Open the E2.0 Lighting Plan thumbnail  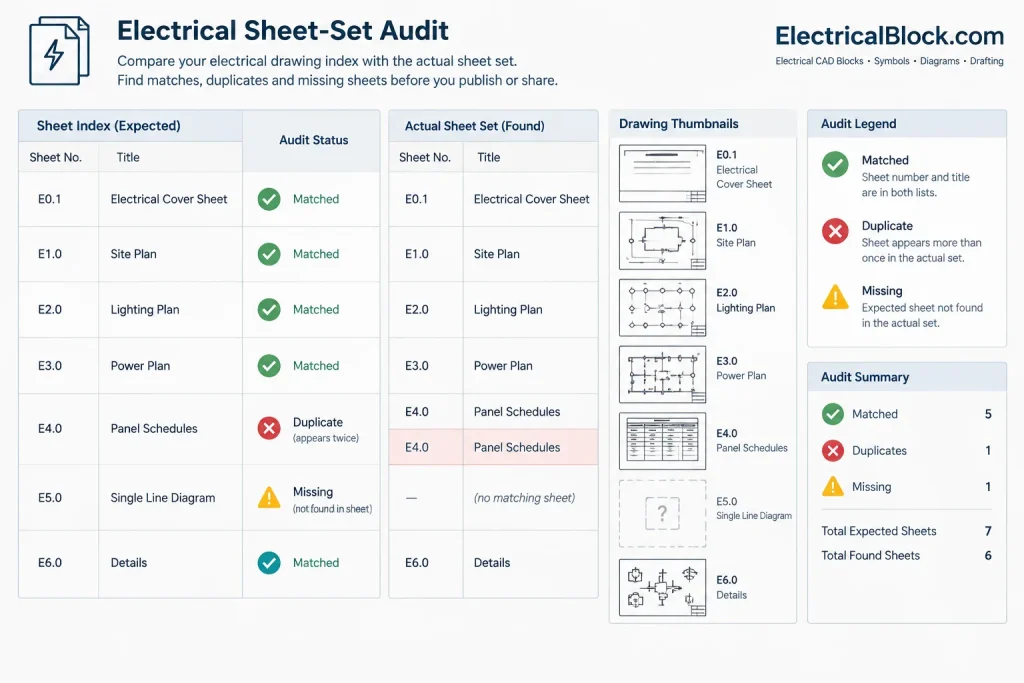tap(662, 308)
